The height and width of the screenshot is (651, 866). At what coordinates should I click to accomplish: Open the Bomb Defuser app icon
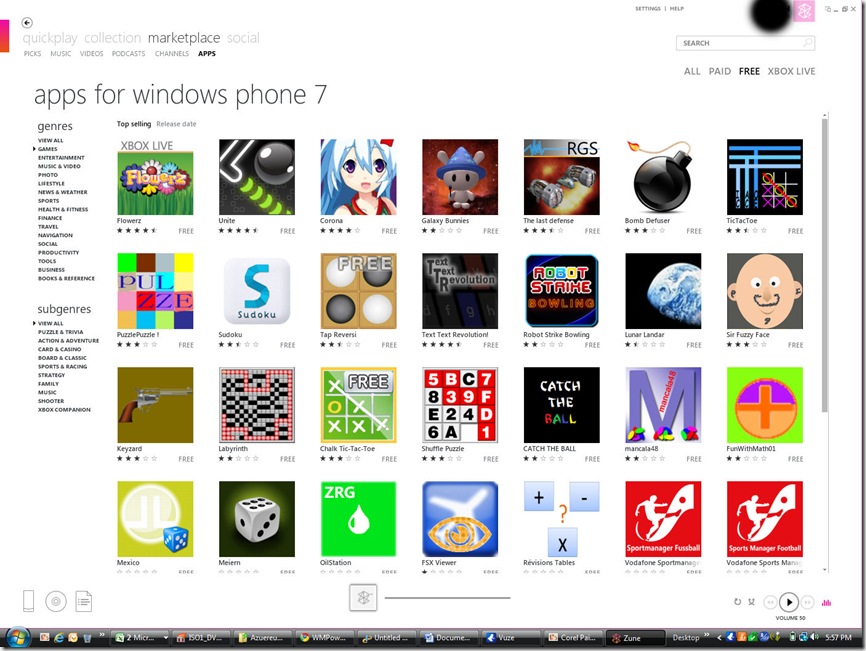(x=663, y=177)
